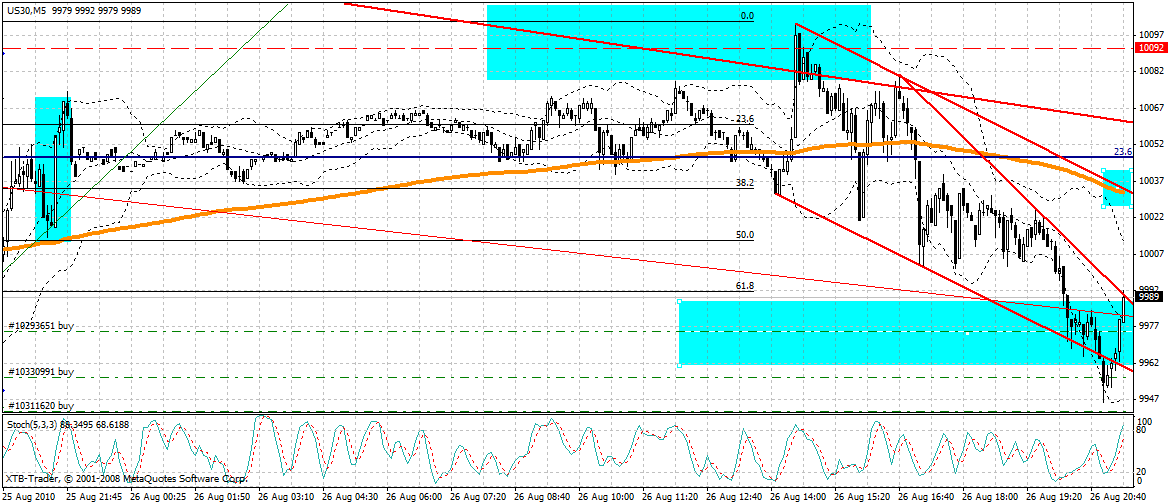The height and width of the screenshot is (504, 1171).
Task: Select the small cyan rectangle by the orange line
Action: [1118, 187]
